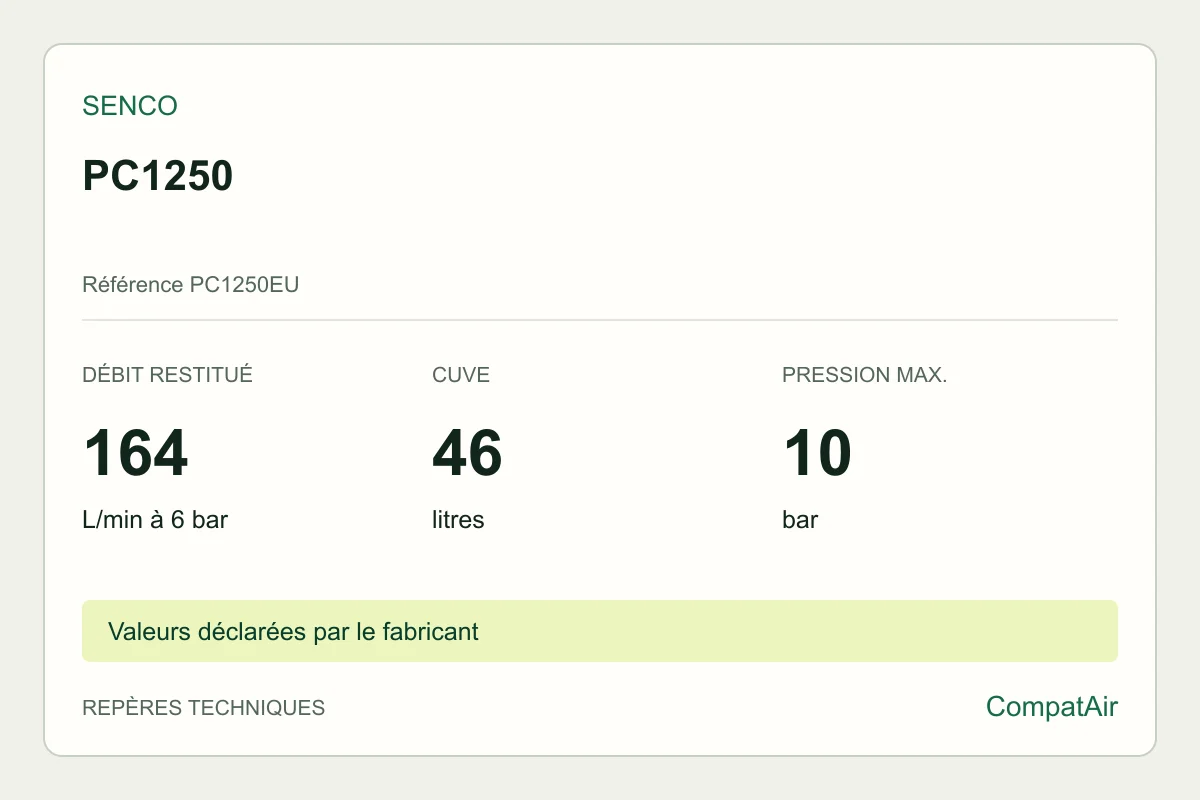Click the litres unit text
This screenshot has height=800, width=1200.
[458, 520]
